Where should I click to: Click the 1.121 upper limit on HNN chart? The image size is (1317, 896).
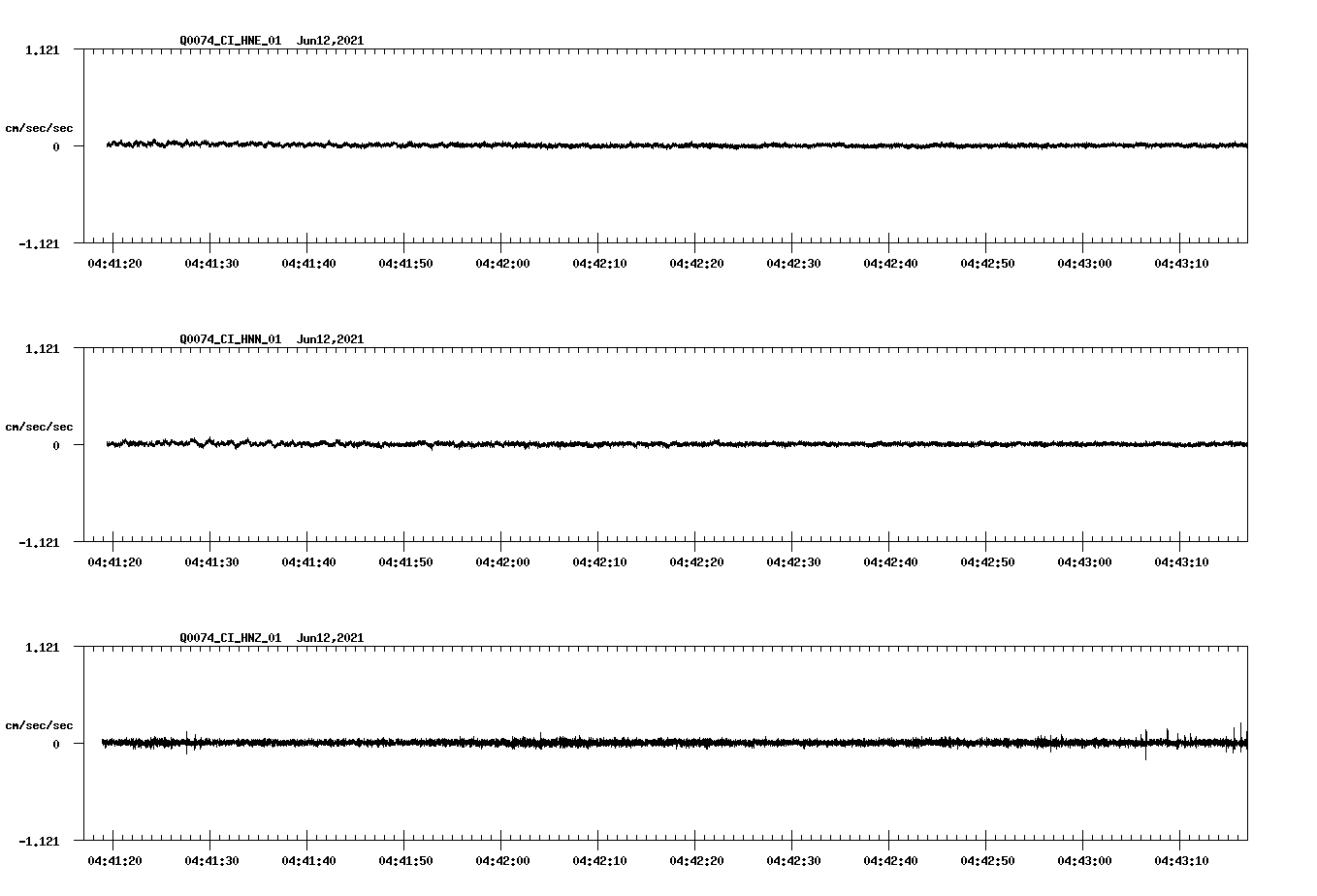click(x=43, y=348)
